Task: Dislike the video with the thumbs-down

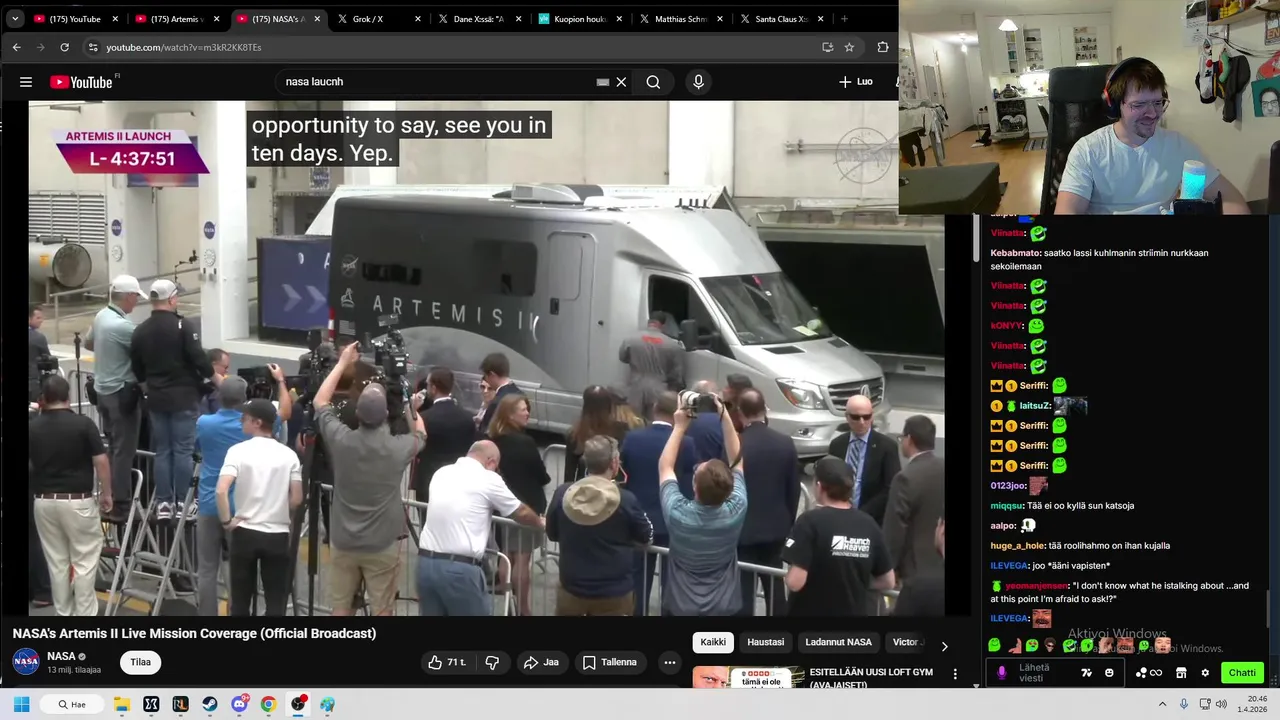Action: tap(491, 662)
